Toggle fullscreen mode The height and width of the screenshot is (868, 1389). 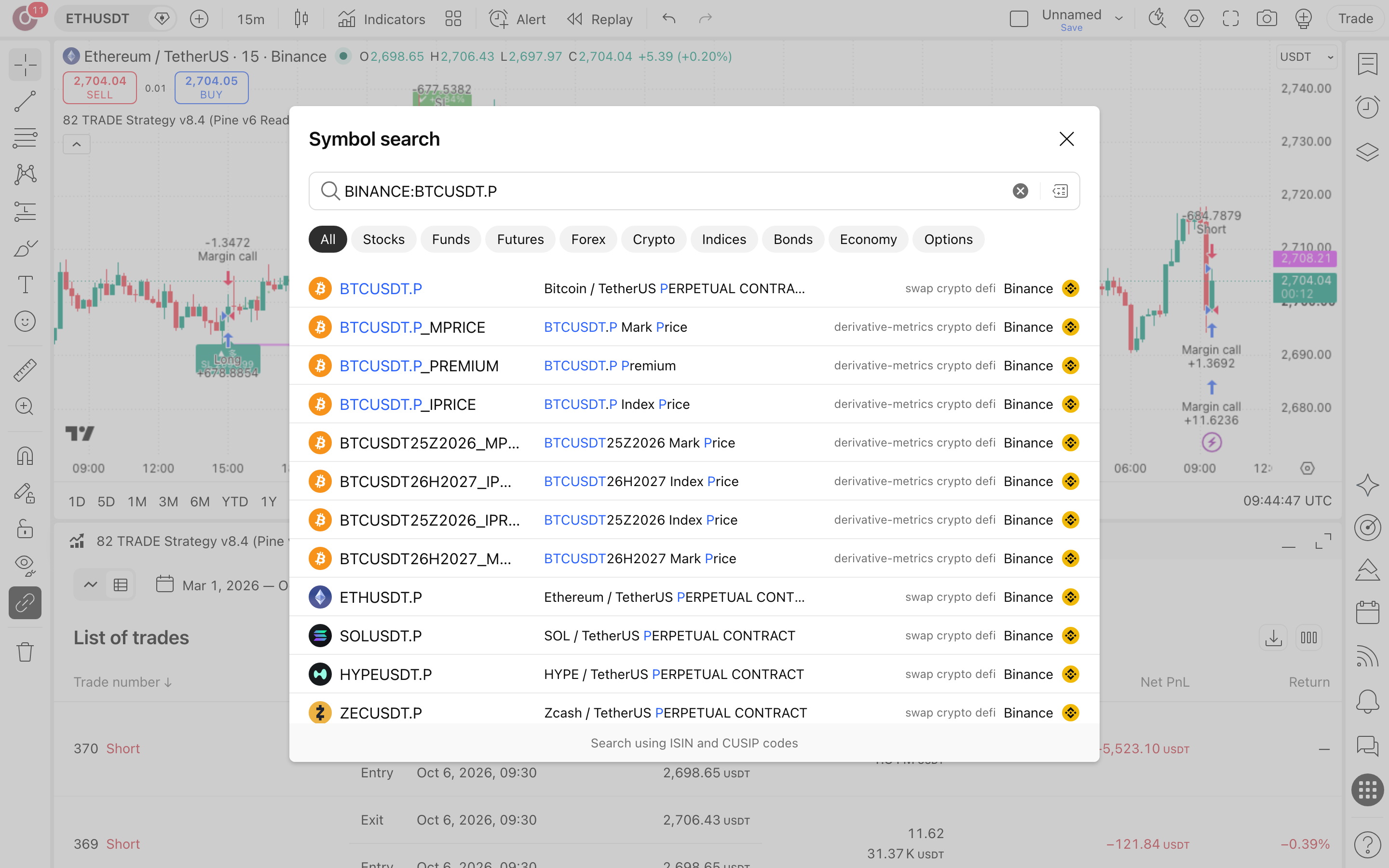(x=1231, y=18)
